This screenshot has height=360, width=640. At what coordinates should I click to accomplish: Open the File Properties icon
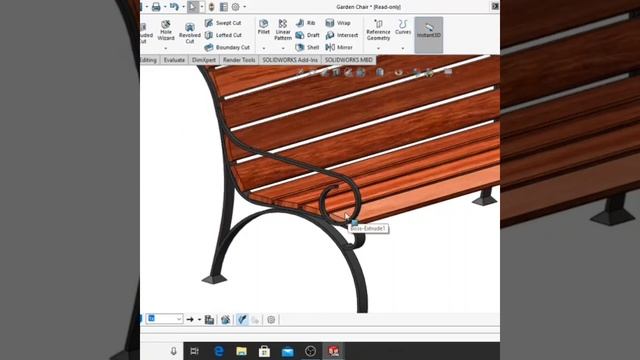tap(224, 7)
